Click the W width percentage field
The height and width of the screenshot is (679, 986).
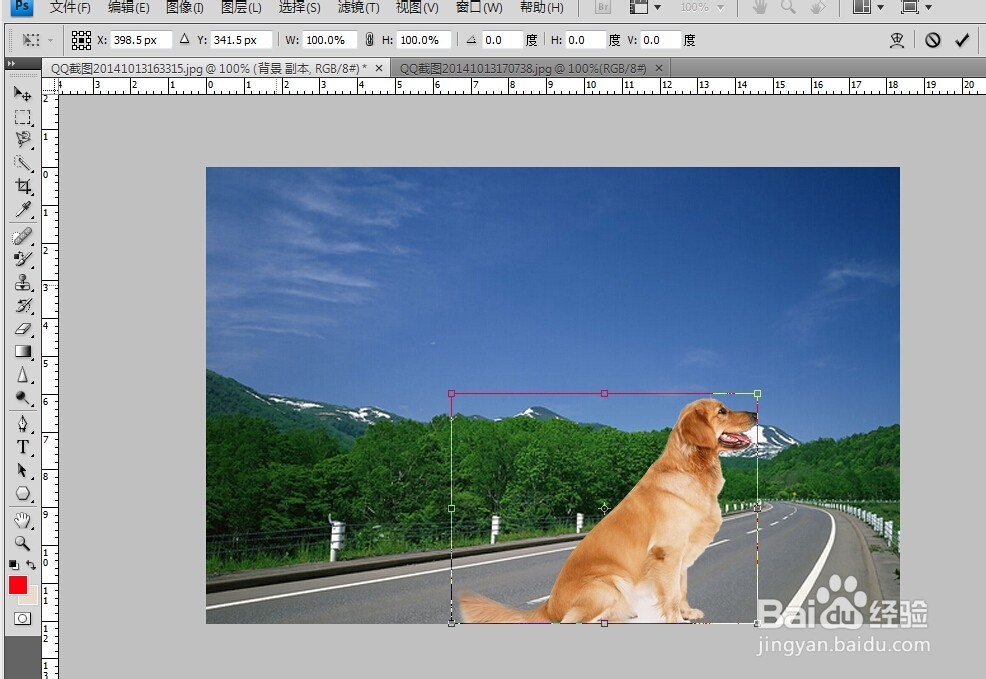point(330,40)
